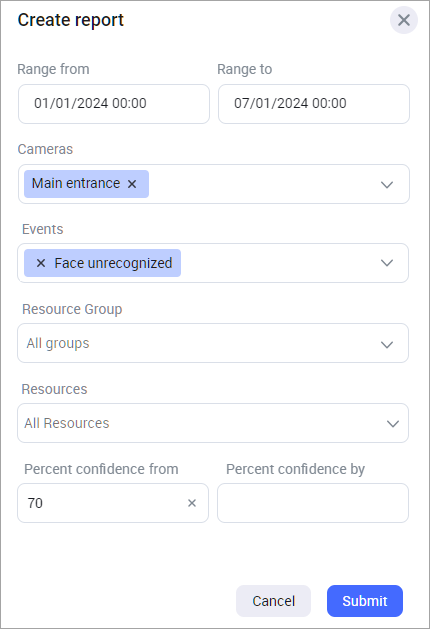Focus the Percent confidence by field
The height and width of the screenshot is (629, 430).
click(x=313, y=503)
